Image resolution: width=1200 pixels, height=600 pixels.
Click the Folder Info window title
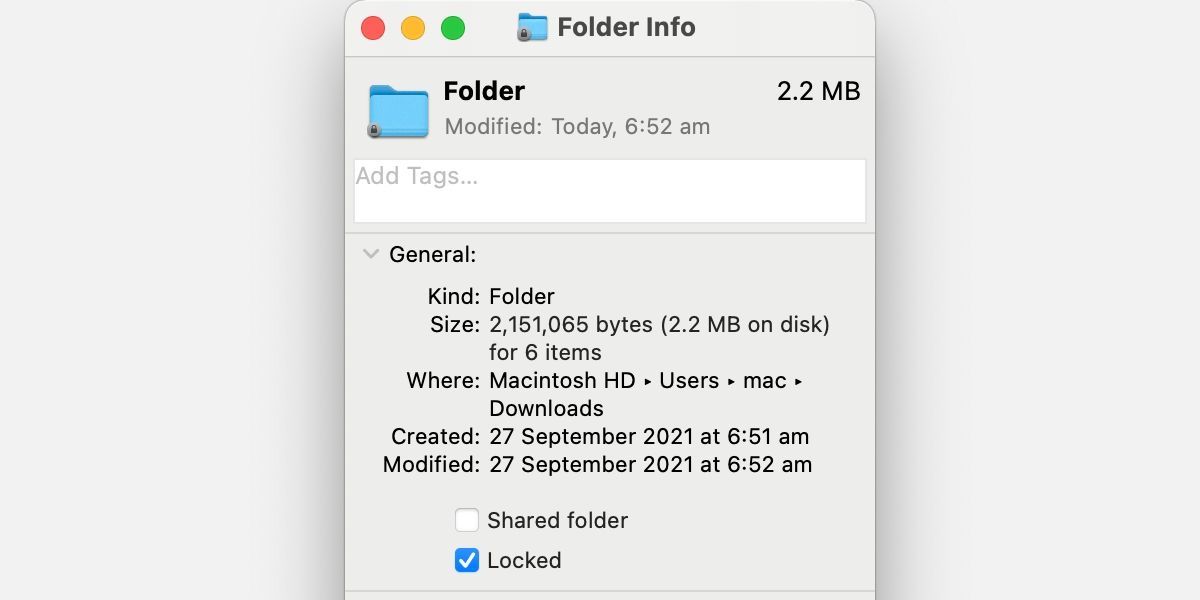click(x=626, y=27)
